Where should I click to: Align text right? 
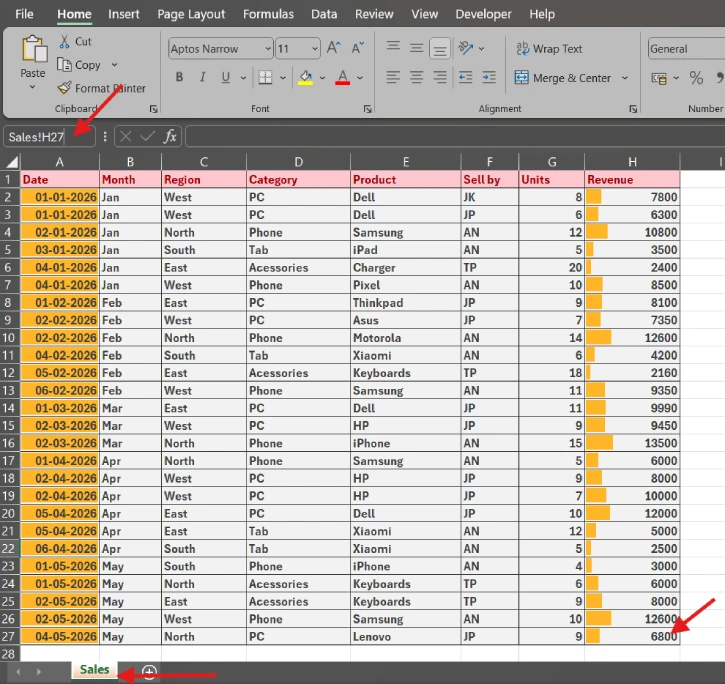click(x=440, y=77)
